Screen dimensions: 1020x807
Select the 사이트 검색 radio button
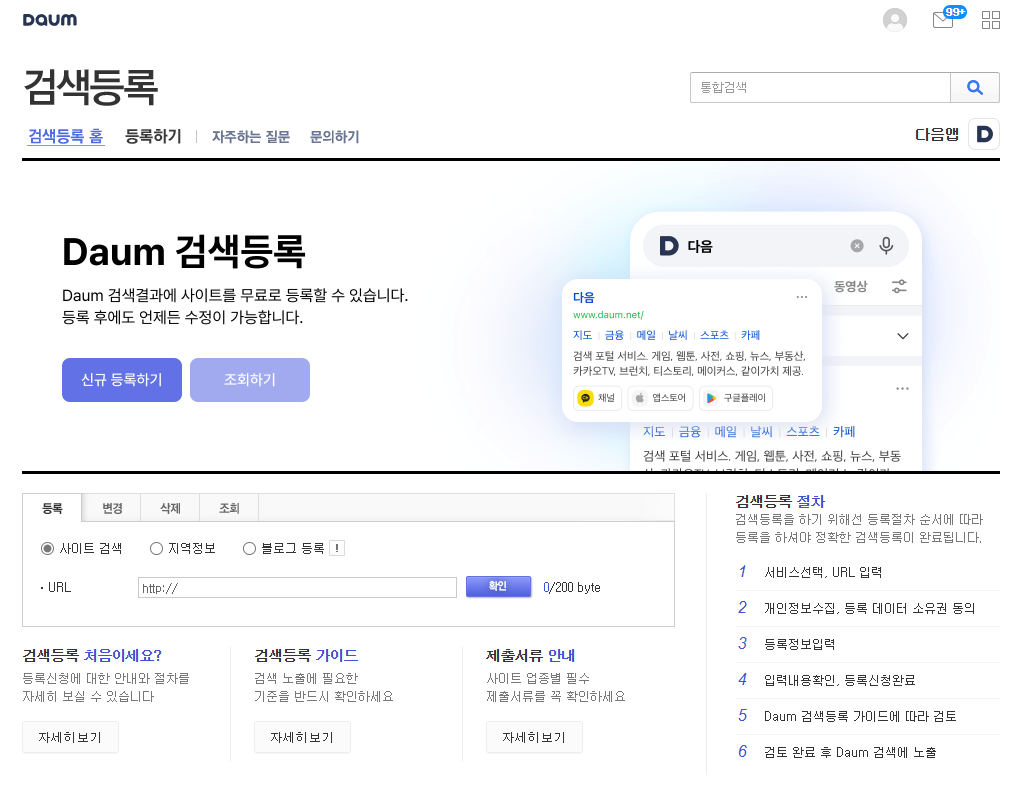47,549
